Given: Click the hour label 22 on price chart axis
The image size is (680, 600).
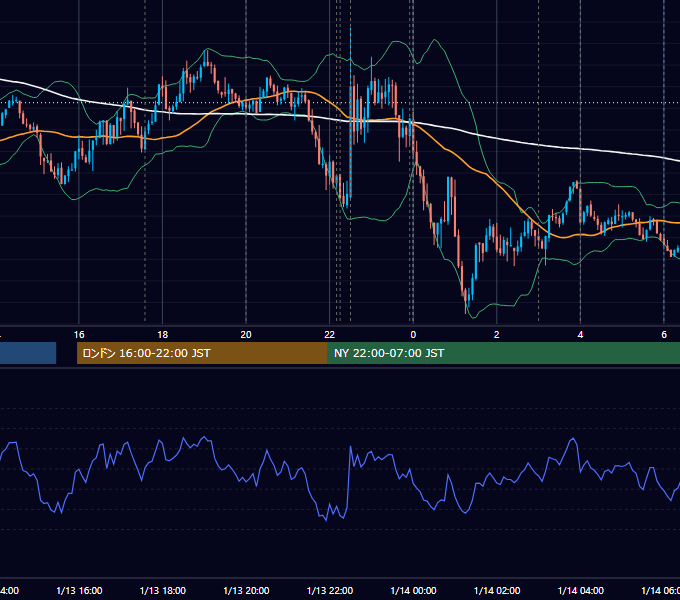Looking at the screenshot, I should click(330, 335).
